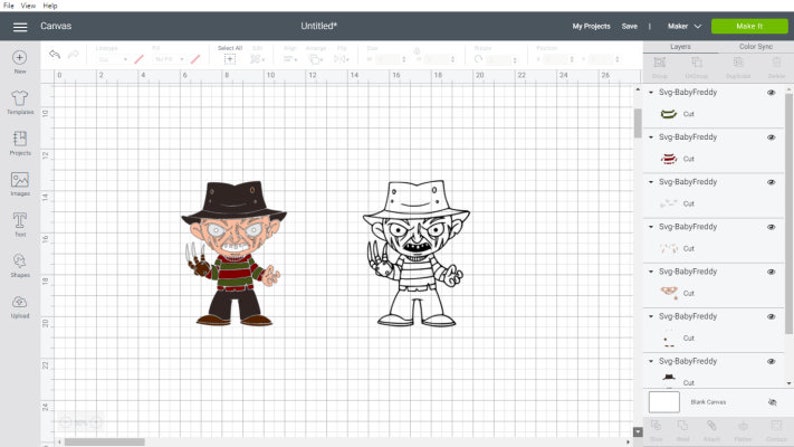Collapse the green-striped Svg-BabyFreddy group
This screenshot has width=794, height=447.
651,93
